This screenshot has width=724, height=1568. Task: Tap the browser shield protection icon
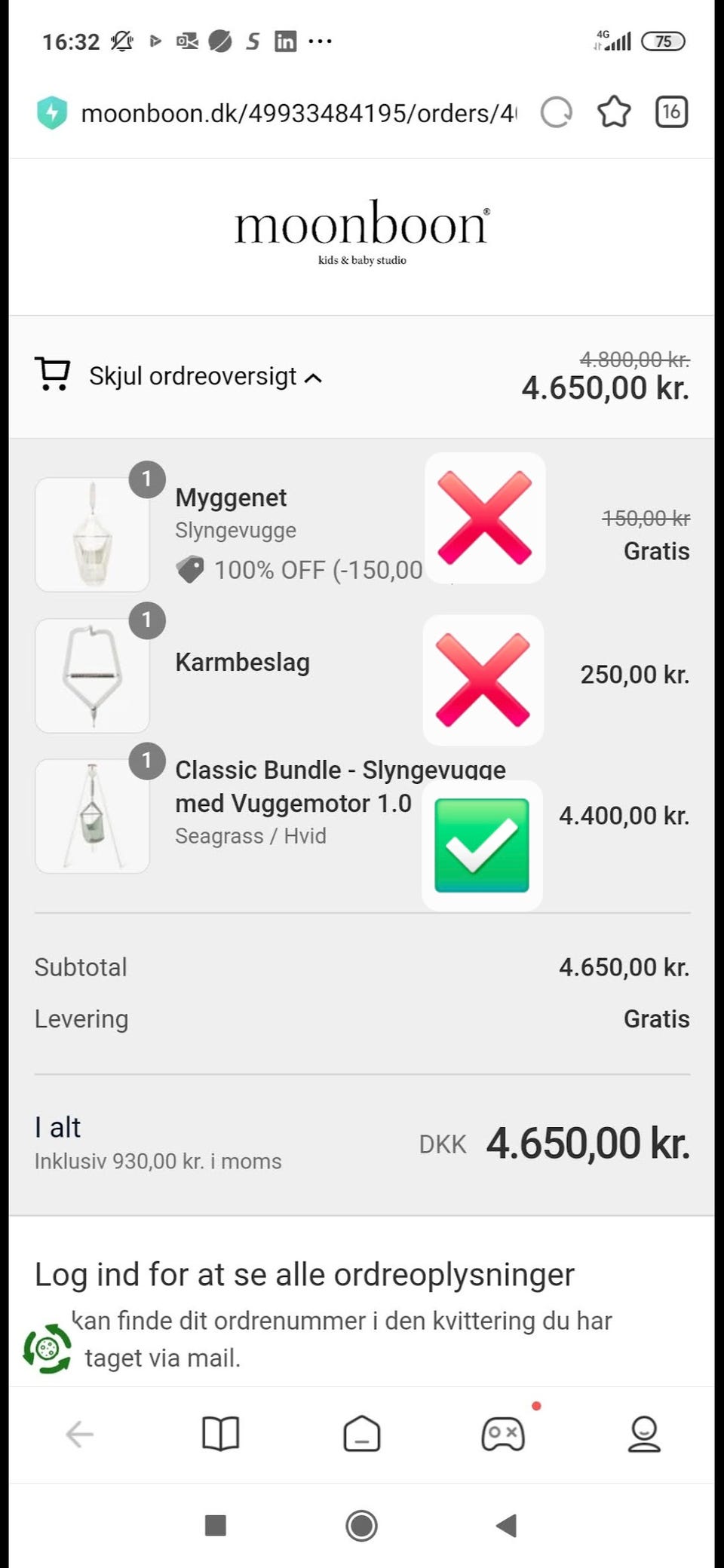coord(52,113)
